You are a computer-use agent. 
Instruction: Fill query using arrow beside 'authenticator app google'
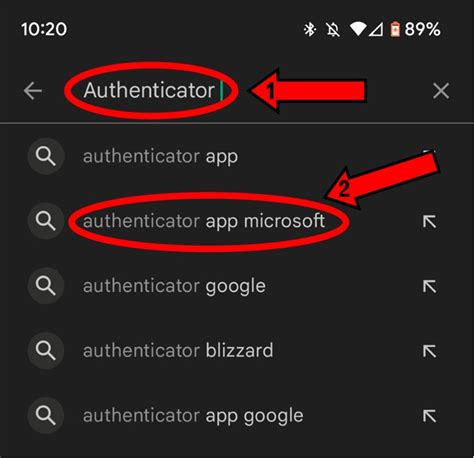pyautogui.click(x=429, y=416)
